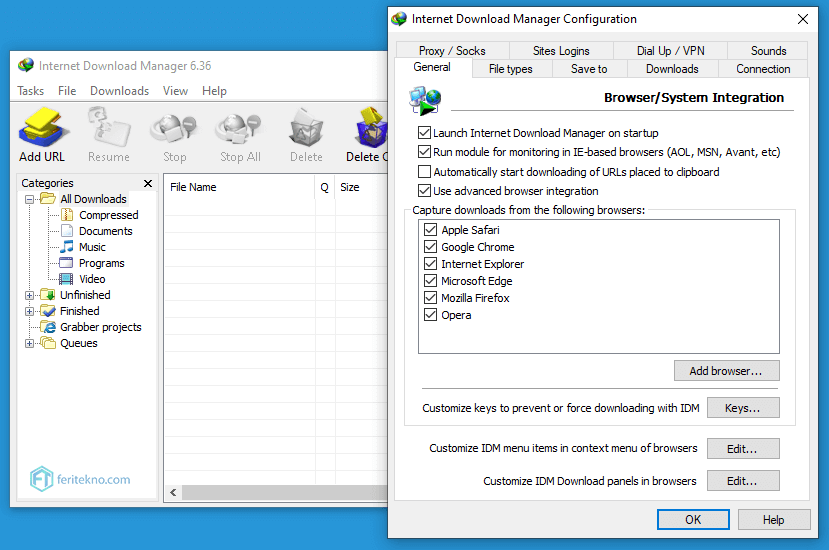Screen dimensions: 829x550
Task: Switch to the Proxy / Socks tab
Action: 452,51
